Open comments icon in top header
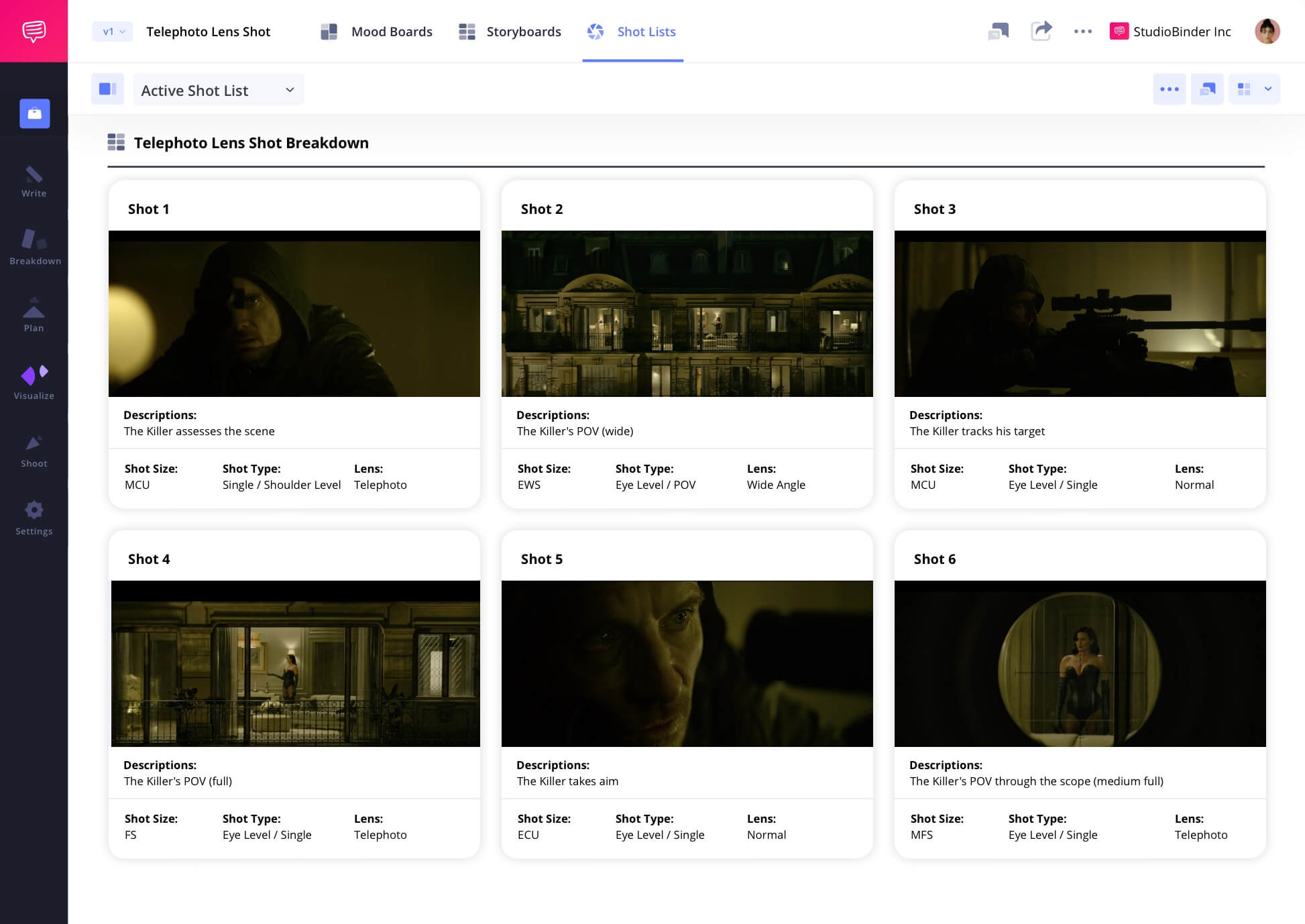This screenshot has height=924, width=1305. (x=998, y=31)
